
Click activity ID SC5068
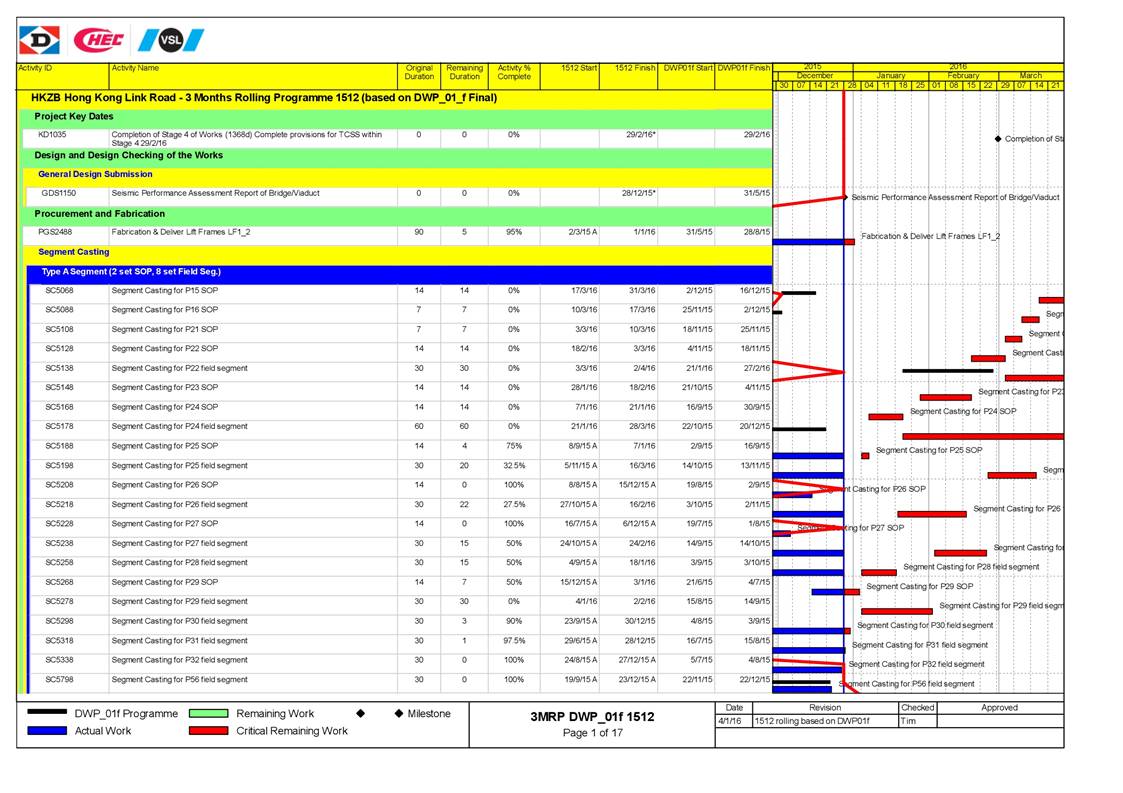point(59,291)
